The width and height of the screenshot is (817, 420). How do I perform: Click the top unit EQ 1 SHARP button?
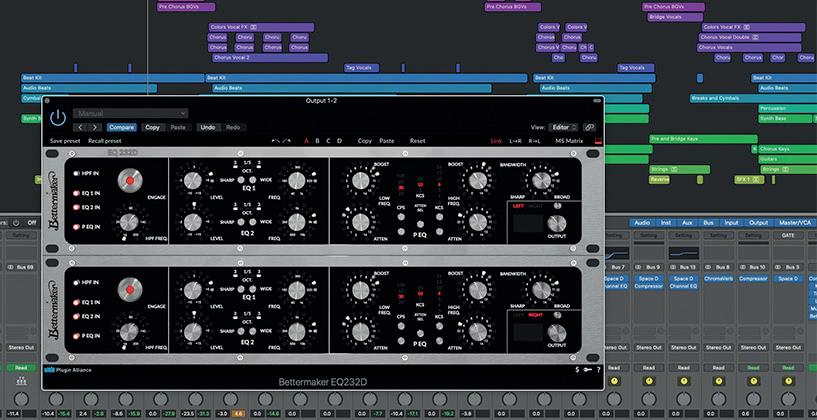tap(241, 180)
